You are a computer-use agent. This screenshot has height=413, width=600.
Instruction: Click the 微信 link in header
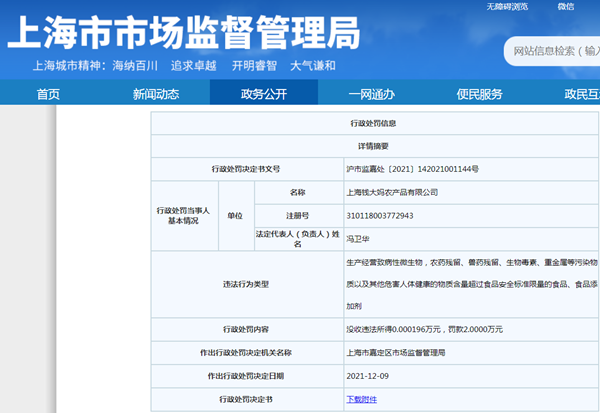coord(566,7)
